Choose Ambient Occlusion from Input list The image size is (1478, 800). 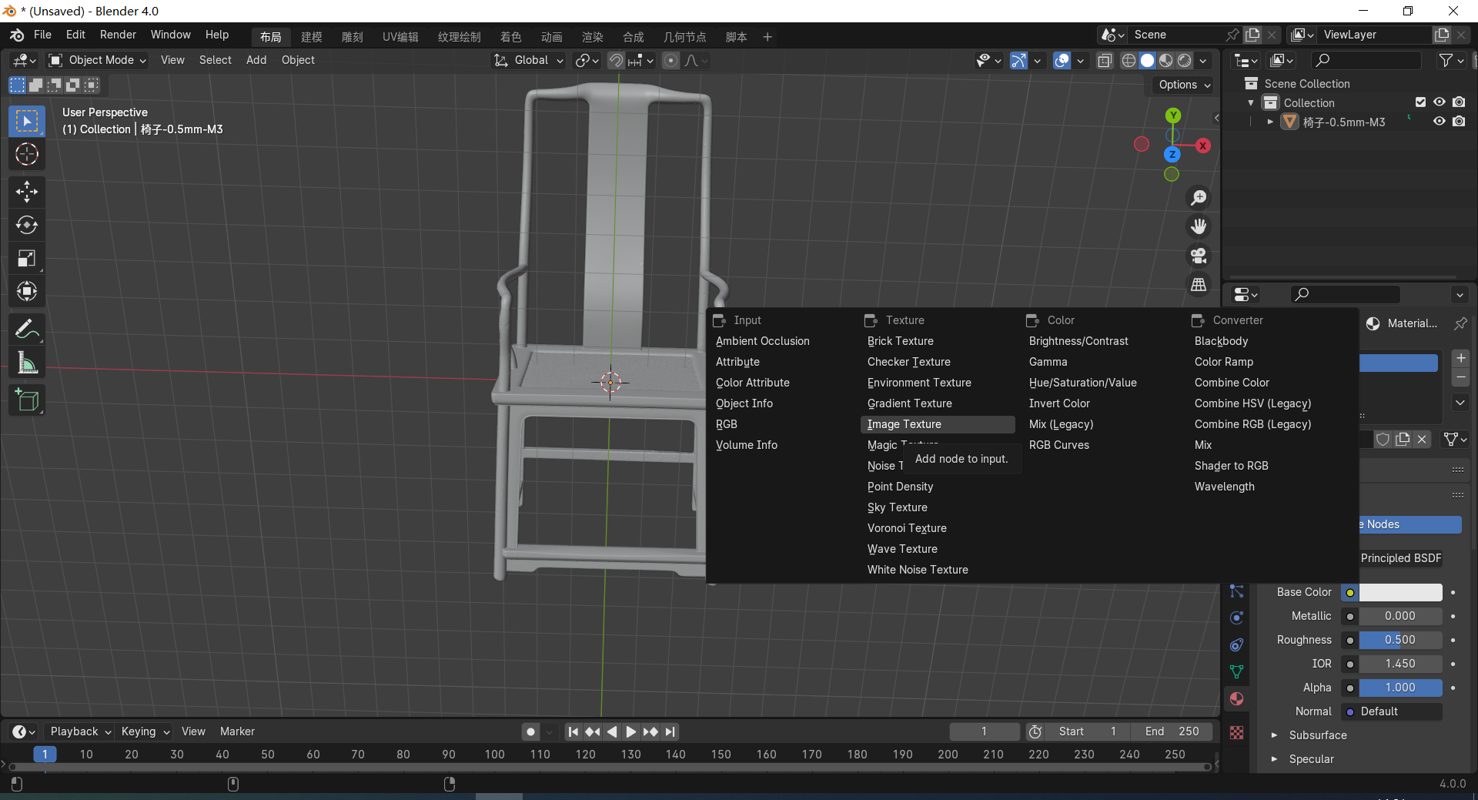(762, 341)
